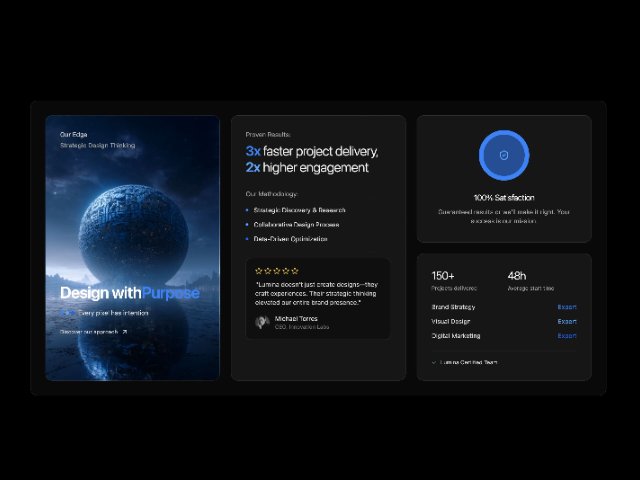This screenshot has width=640, height=480.
Task: Click the Michael Torres testimonial quote
Action: [316, 293]
